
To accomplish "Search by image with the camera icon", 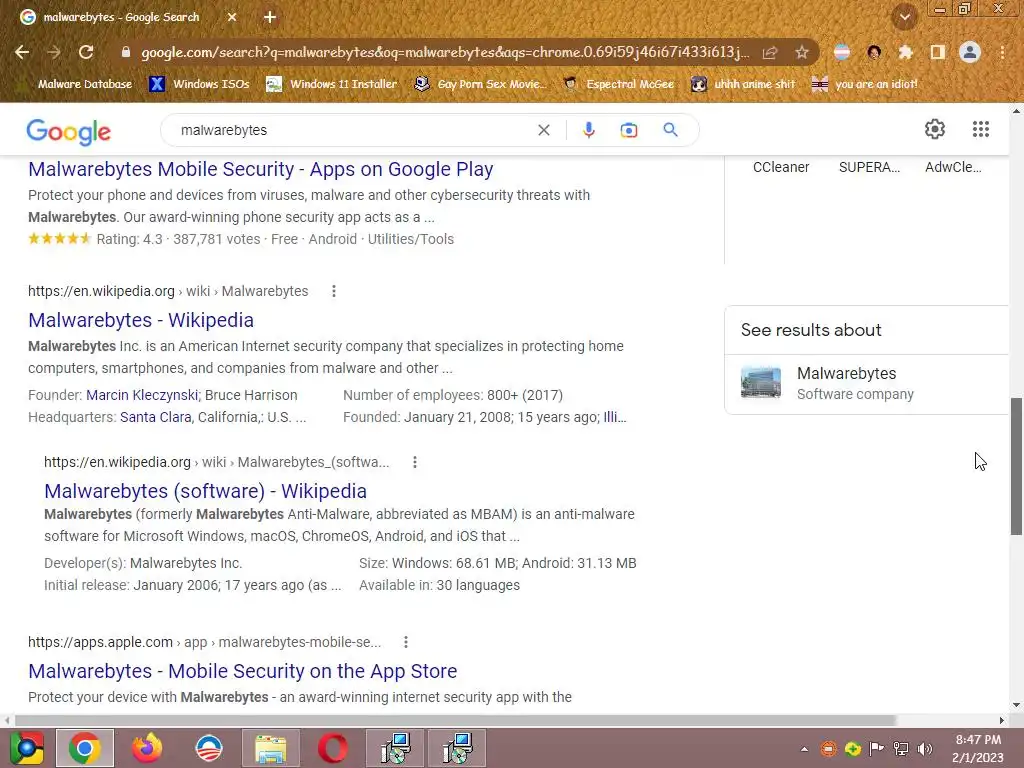I will [x=629, y=130].
